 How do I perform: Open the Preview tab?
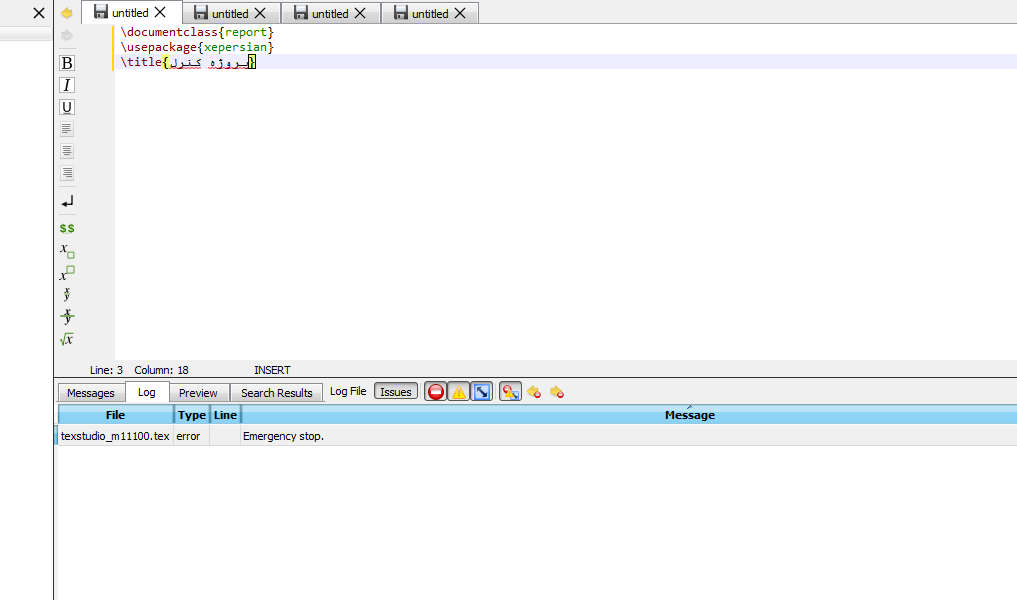[x=198, y=393]
